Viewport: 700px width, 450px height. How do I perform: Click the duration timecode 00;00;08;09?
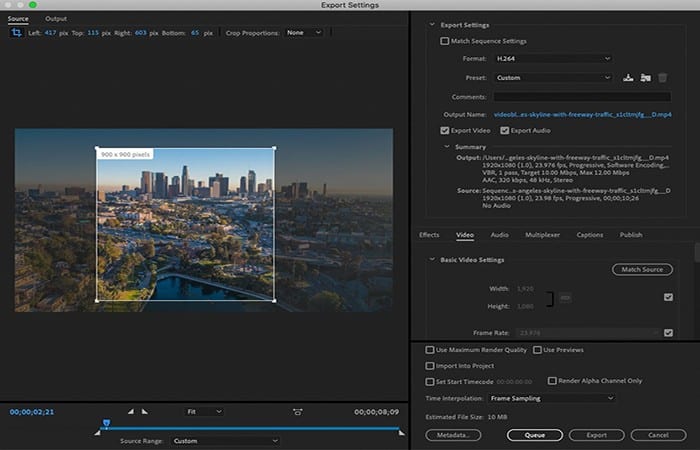tap(376, 412)
